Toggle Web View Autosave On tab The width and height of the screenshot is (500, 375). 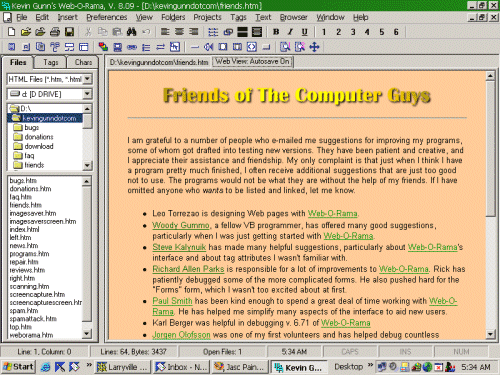click(253, 62)
